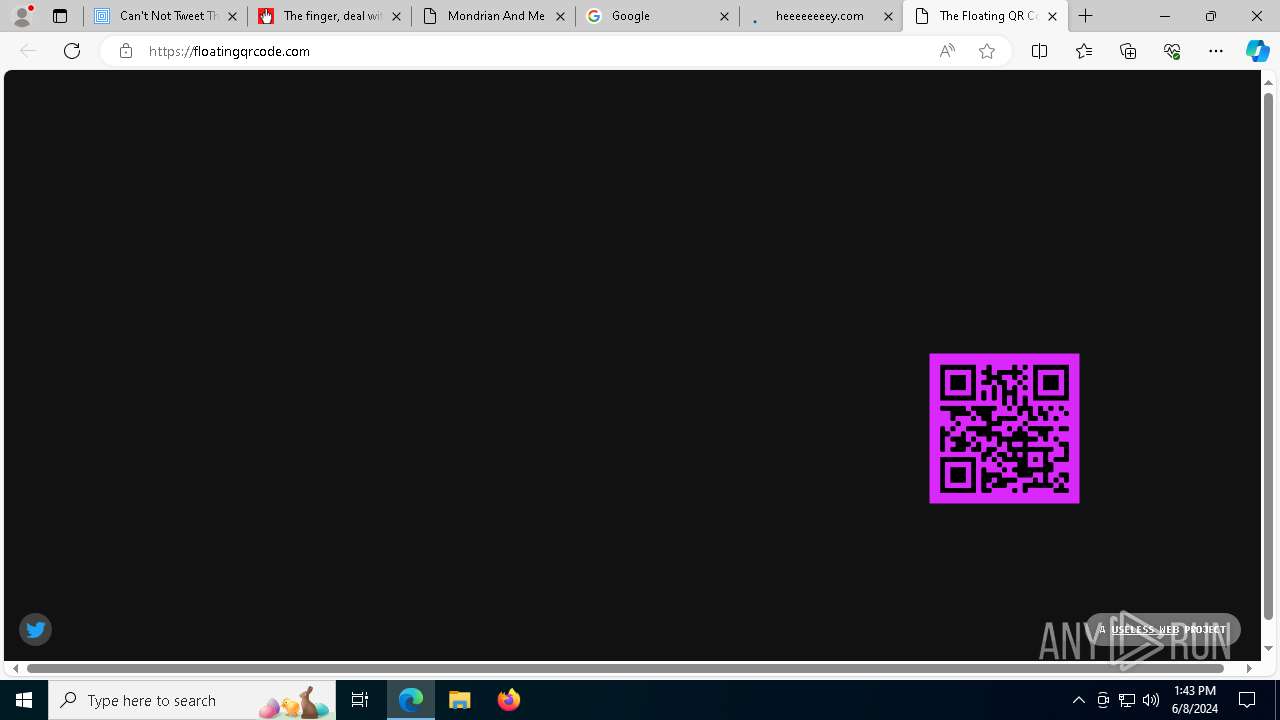Click the vertical scrollbar down arrow
The width and height of the screenshot is (1280, 720).
(1268, 648)
